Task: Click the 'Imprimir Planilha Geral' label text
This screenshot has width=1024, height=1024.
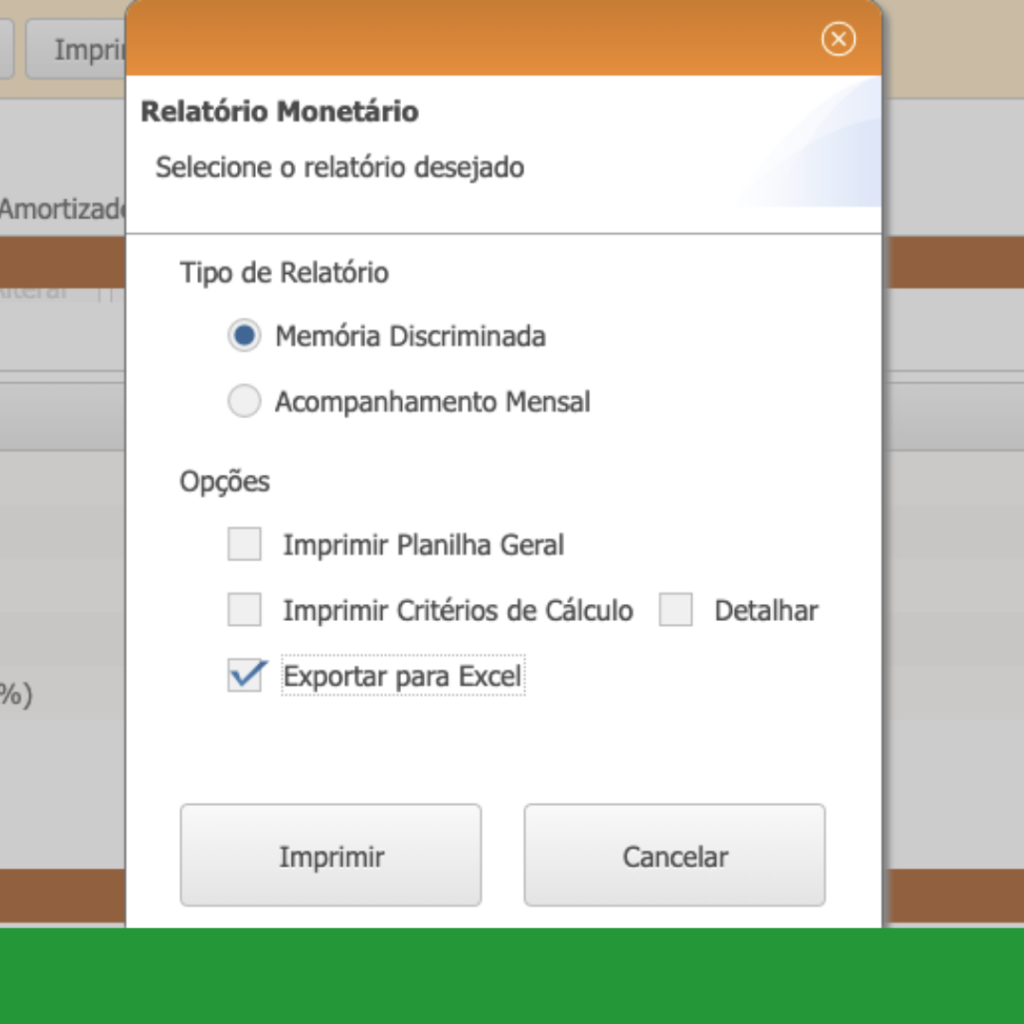Action: tap(423, 545)
